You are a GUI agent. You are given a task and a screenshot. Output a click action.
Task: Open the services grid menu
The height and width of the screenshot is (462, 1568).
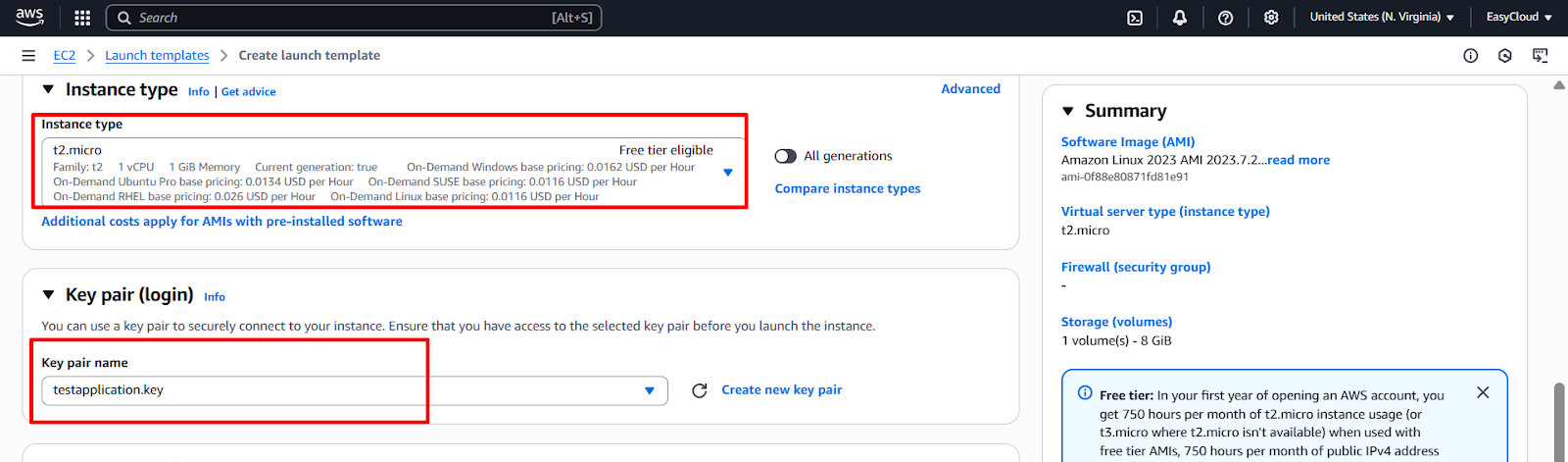pos(82,18)
